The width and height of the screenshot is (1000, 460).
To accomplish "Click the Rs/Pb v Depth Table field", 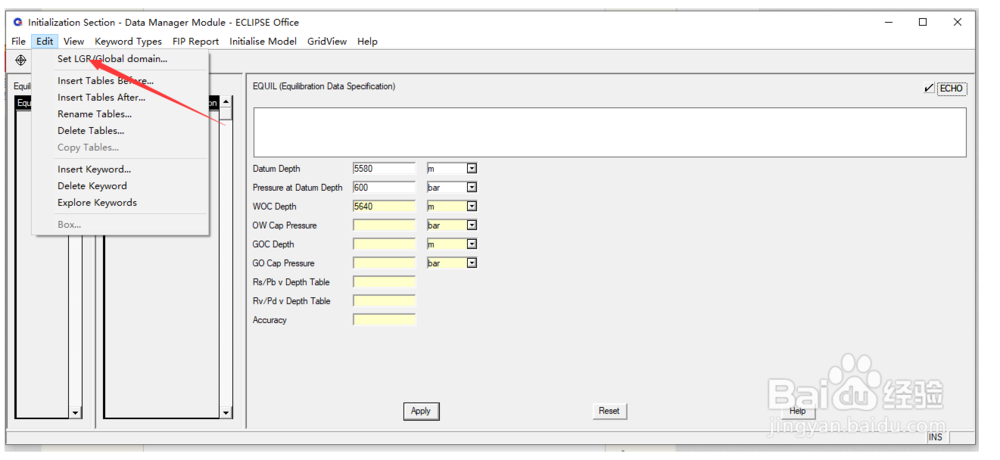I will [384, 282].
